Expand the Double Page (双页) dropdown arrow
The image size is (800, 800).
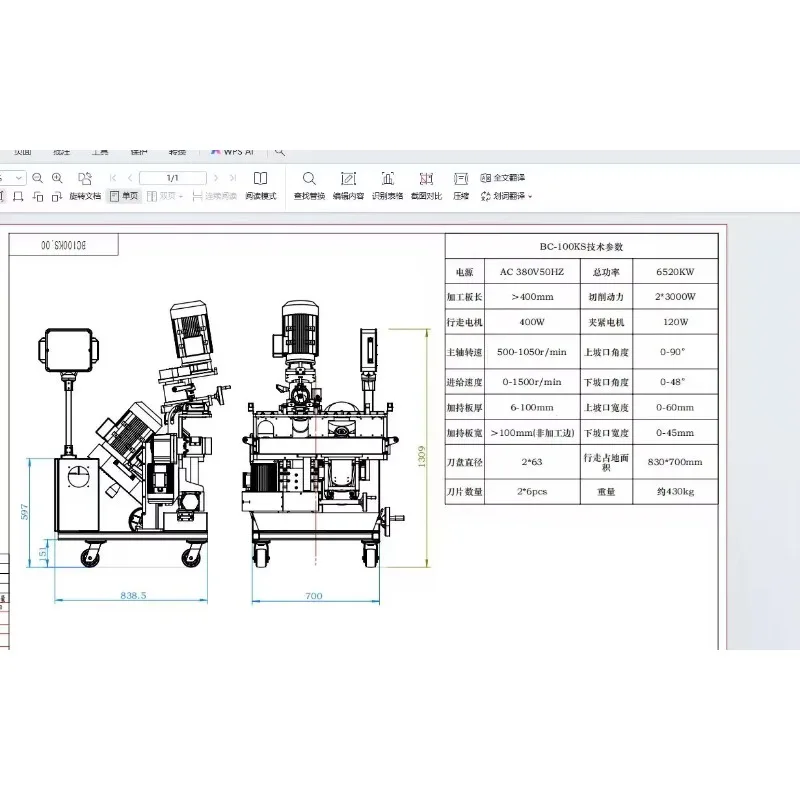(x=181, y=196)
